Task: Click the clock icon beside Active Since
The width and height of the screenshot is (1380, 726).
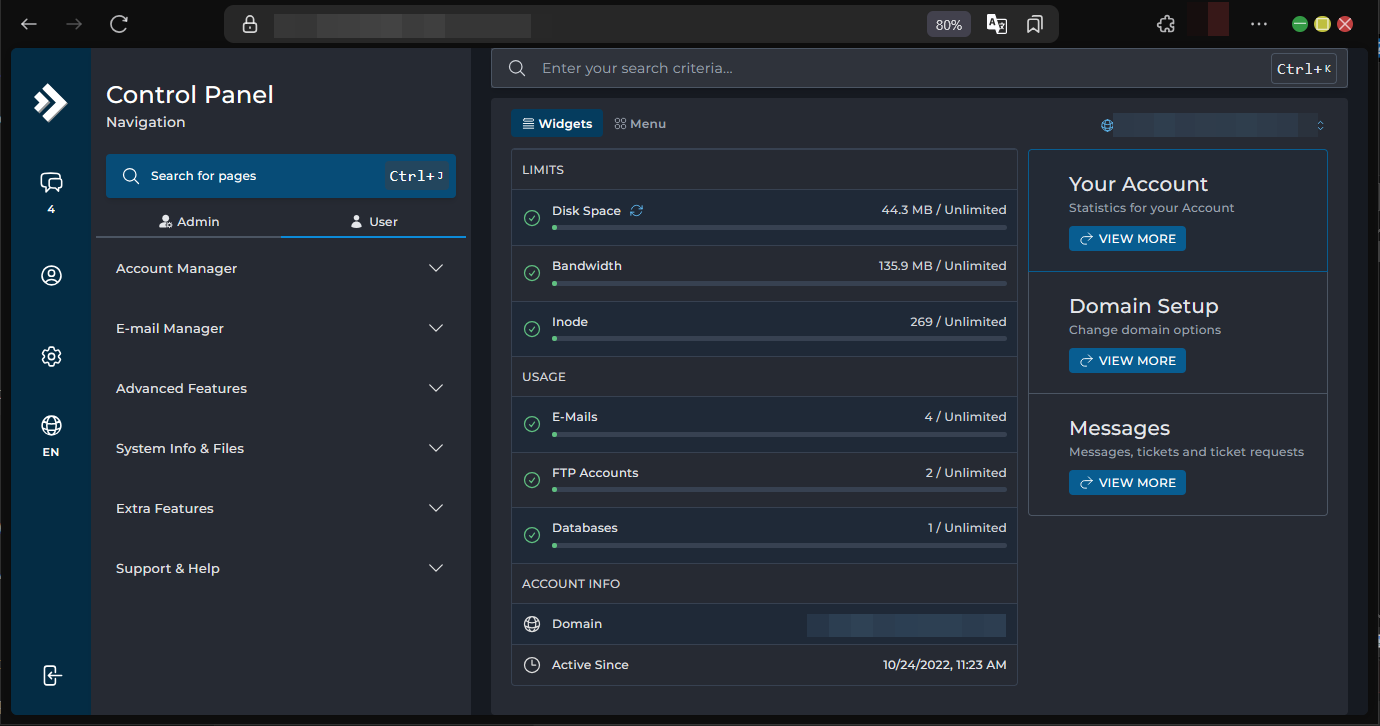Action: 532,665
